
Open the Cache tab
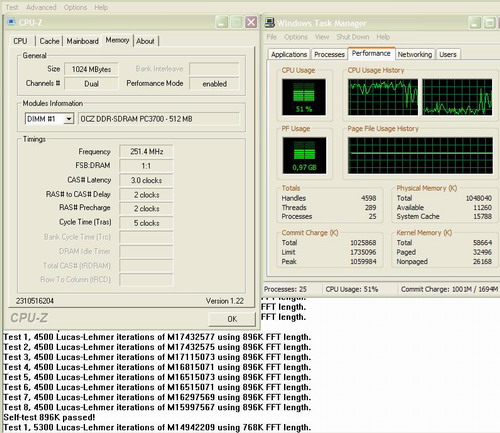point(49,41)
